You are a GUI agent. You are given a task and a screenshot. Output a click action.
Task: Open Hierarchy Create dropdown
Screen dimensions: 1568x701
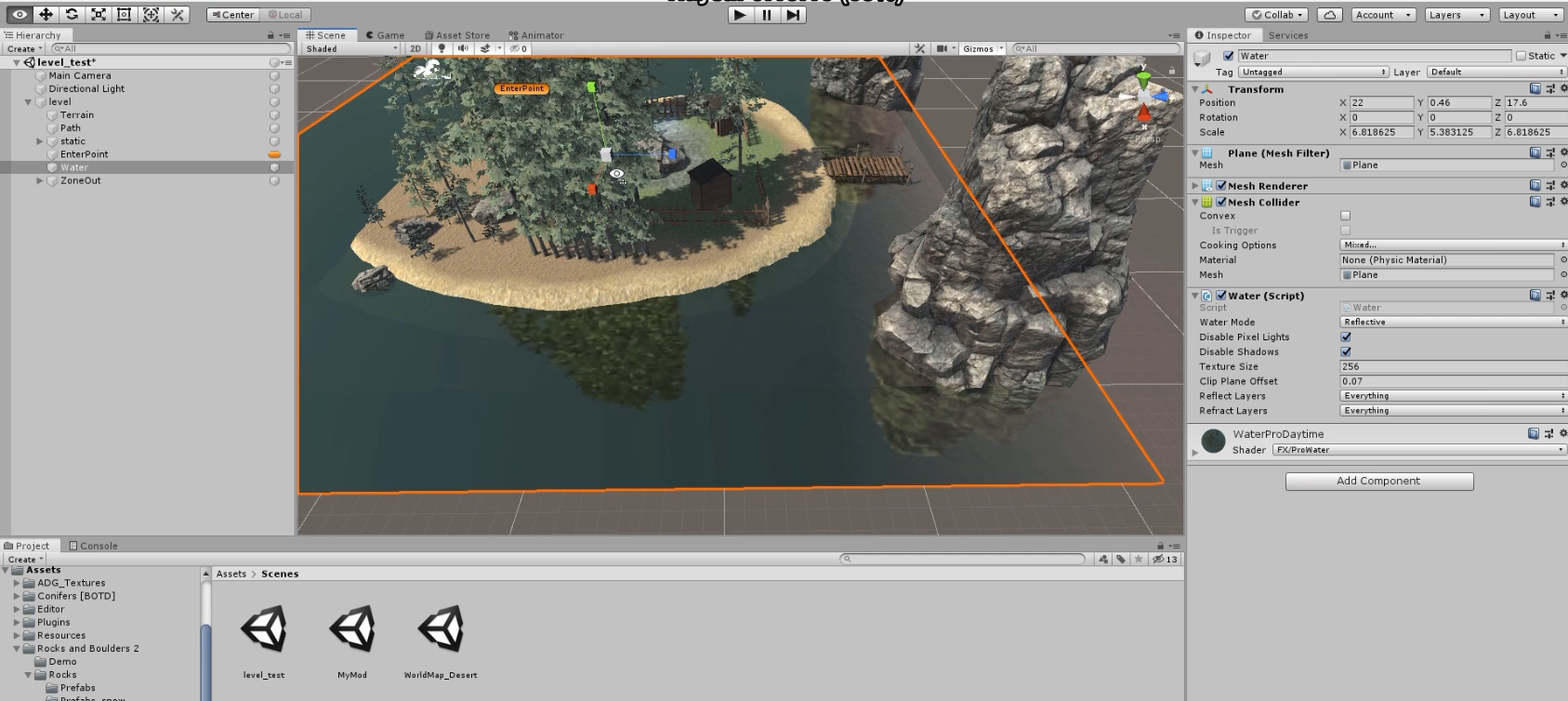24,48
